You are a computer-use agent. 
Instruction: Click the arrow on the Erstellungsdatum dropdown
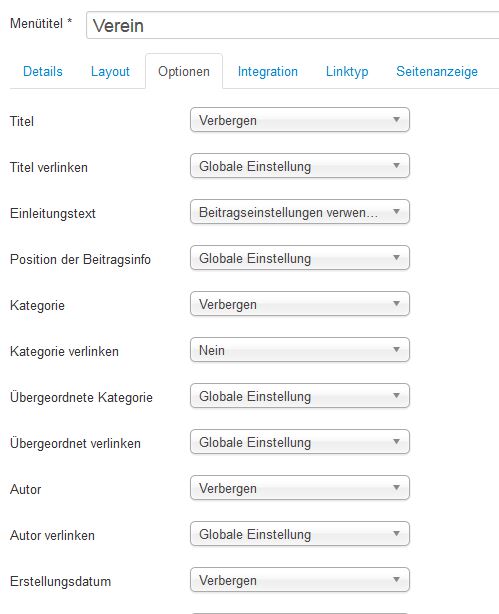pos(396,580)
